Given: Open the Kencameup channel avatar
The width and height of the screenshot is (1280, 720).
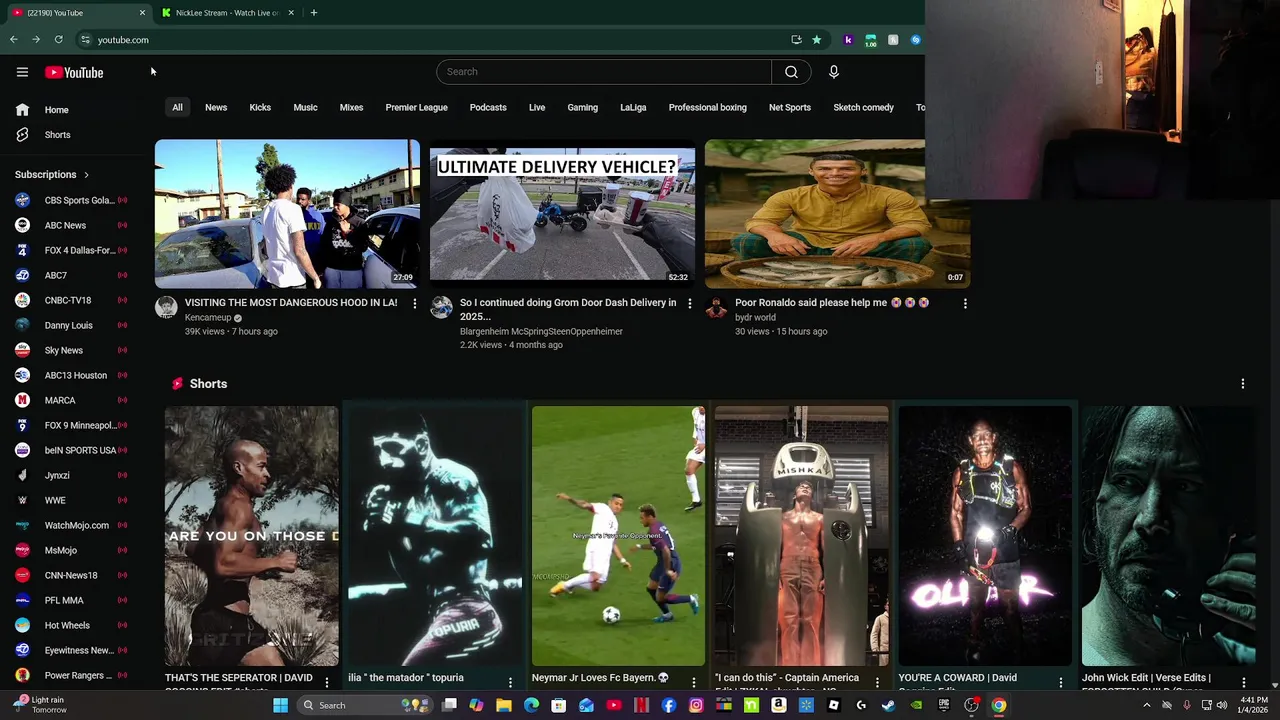Looking at the screenshot, I should pyautogui.click(x=166, y=308).
